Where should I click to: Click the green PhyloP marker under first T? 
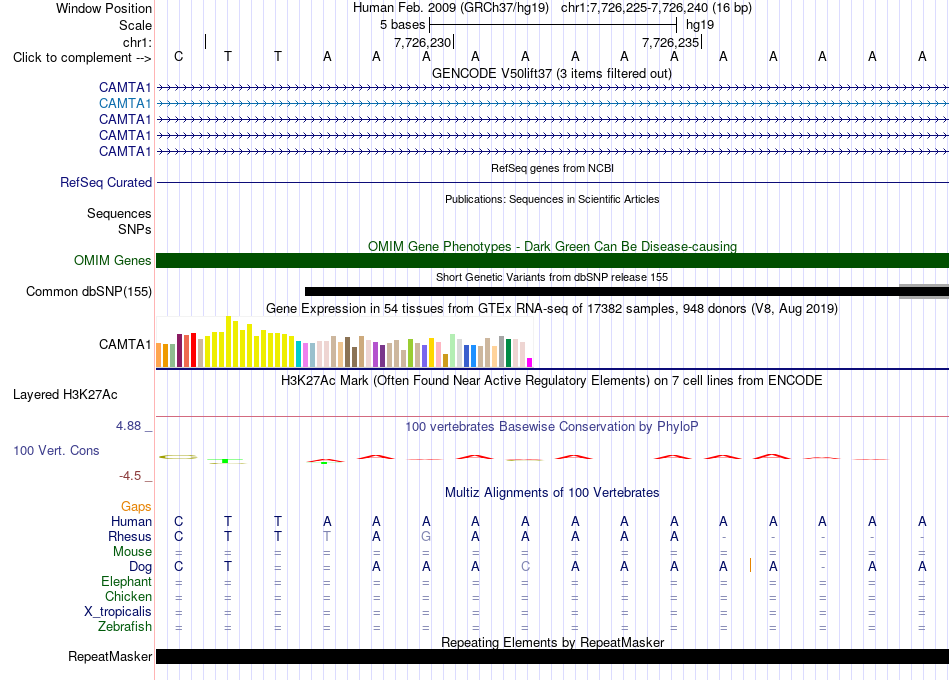(x=225, y=461)
